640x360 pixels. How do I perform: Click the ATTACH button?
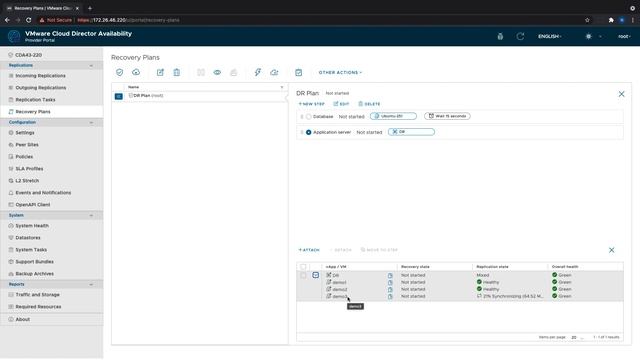309,250
